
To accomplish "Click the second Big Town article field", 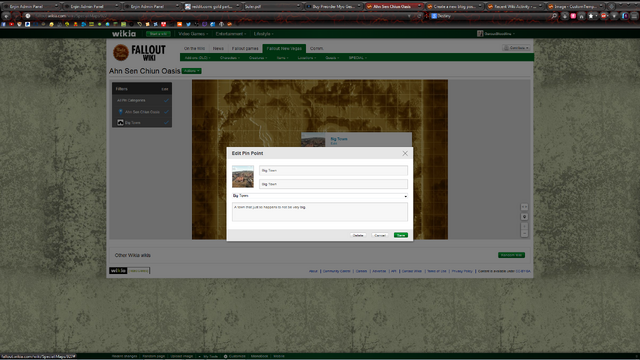I will point(333,184).
